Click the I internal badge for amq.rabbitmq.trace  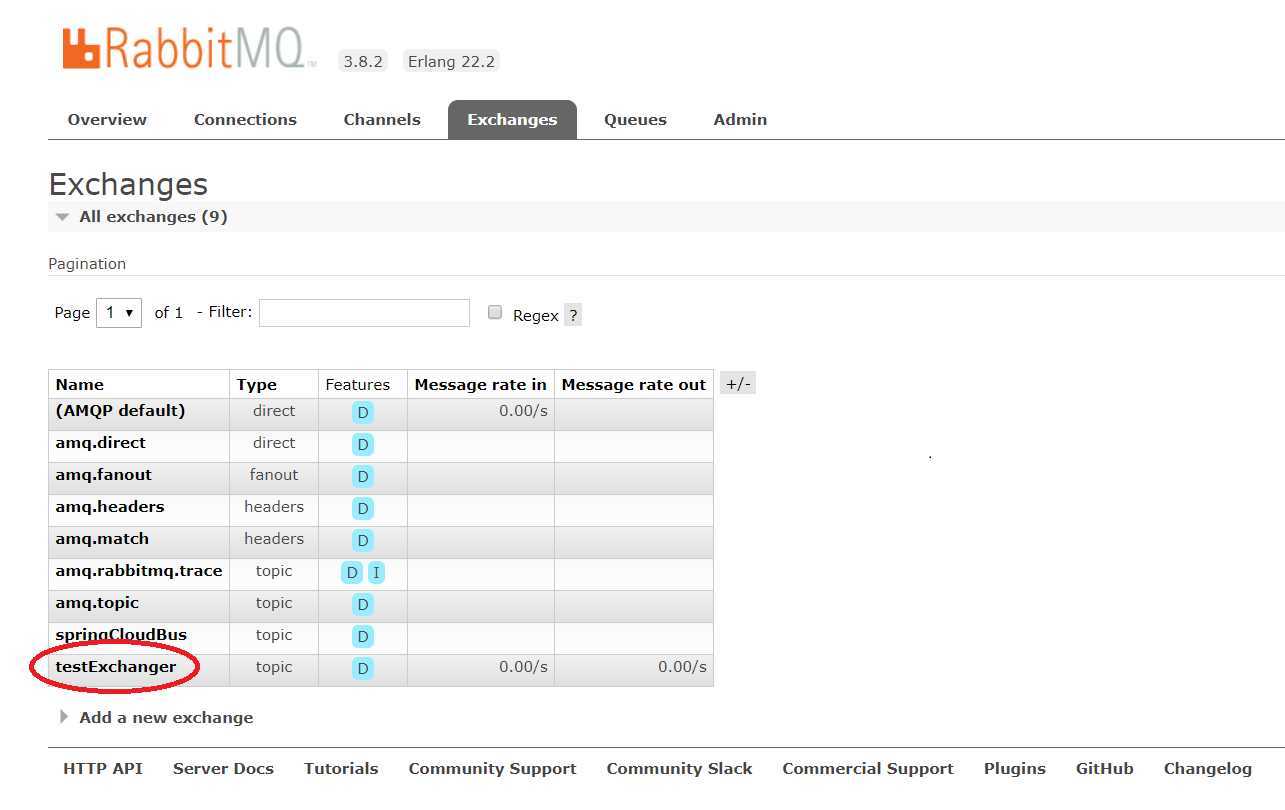(376, 572)
